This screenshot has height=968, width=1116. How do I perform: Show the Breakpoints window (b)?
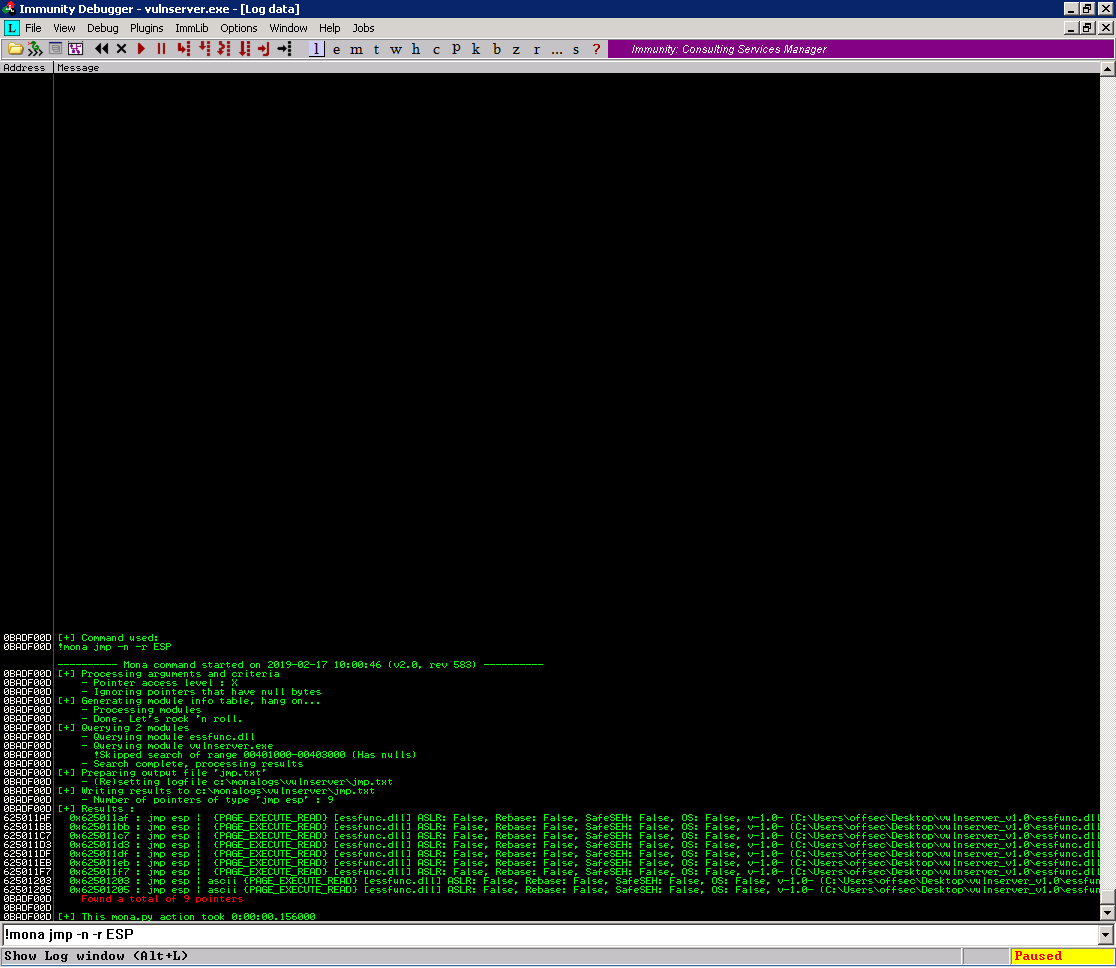(496, 48)
